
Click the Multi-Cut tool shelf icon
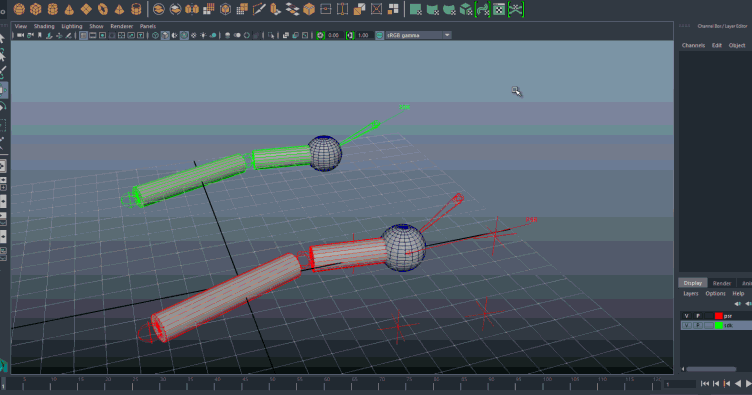click(x=259, y=9)
